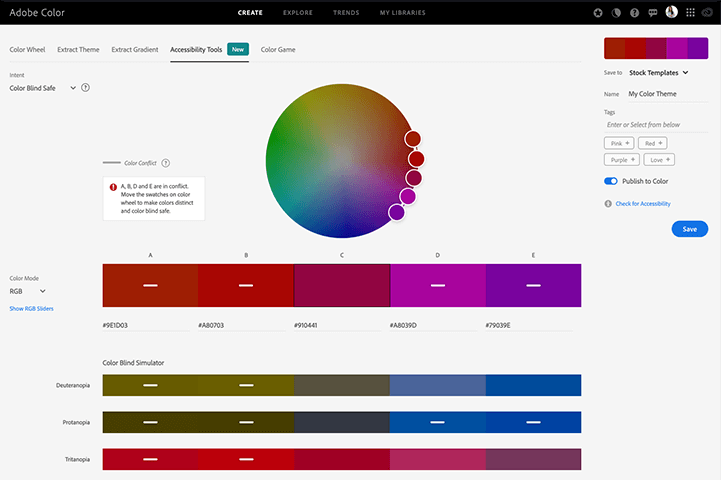Open the feedback chat bubble icon
The image size is (721, 480).
[x=653, y=13]
